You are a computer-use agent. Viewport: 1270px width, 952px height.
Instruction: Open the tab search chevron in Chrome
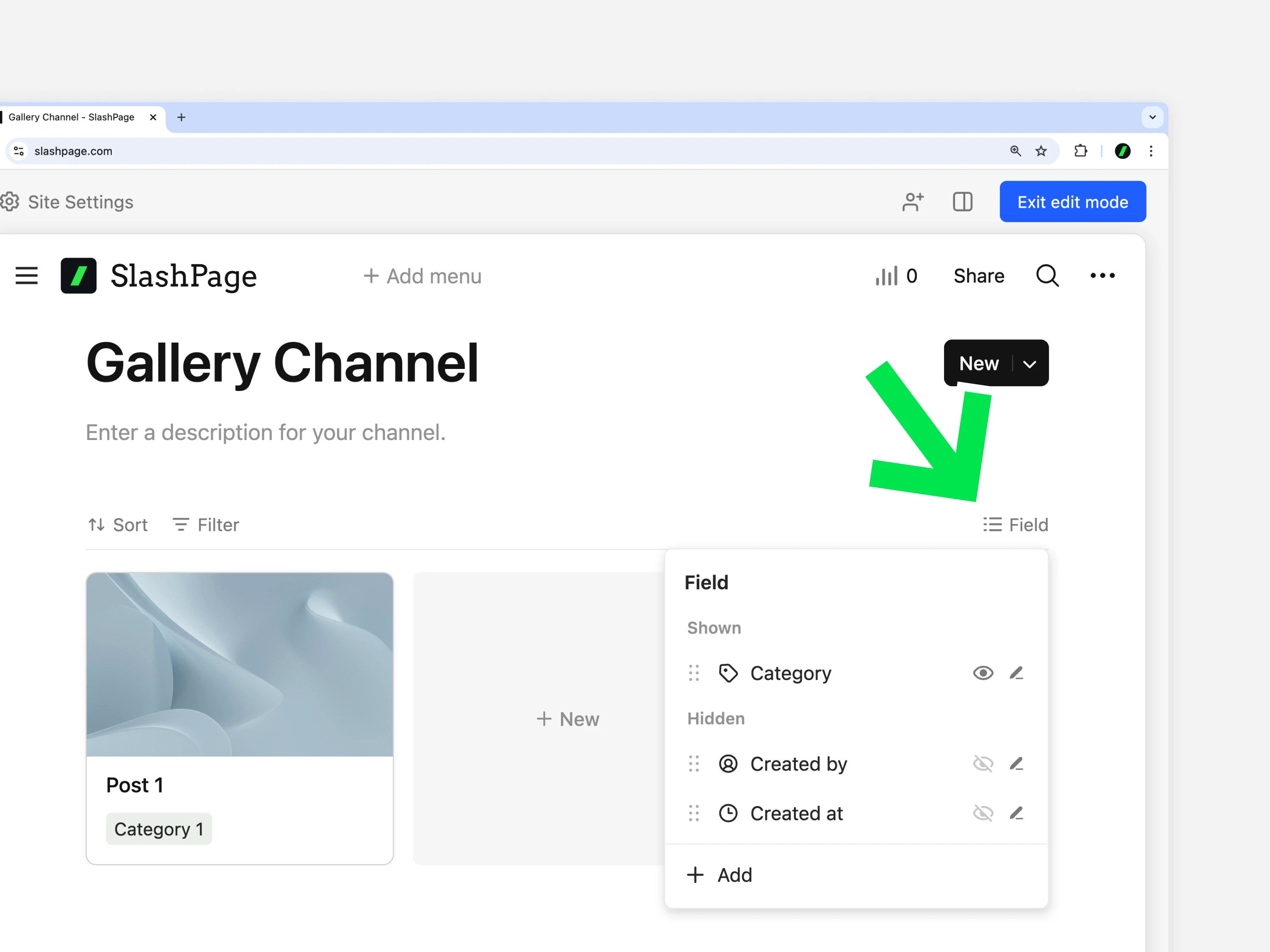click(1152, 117)
